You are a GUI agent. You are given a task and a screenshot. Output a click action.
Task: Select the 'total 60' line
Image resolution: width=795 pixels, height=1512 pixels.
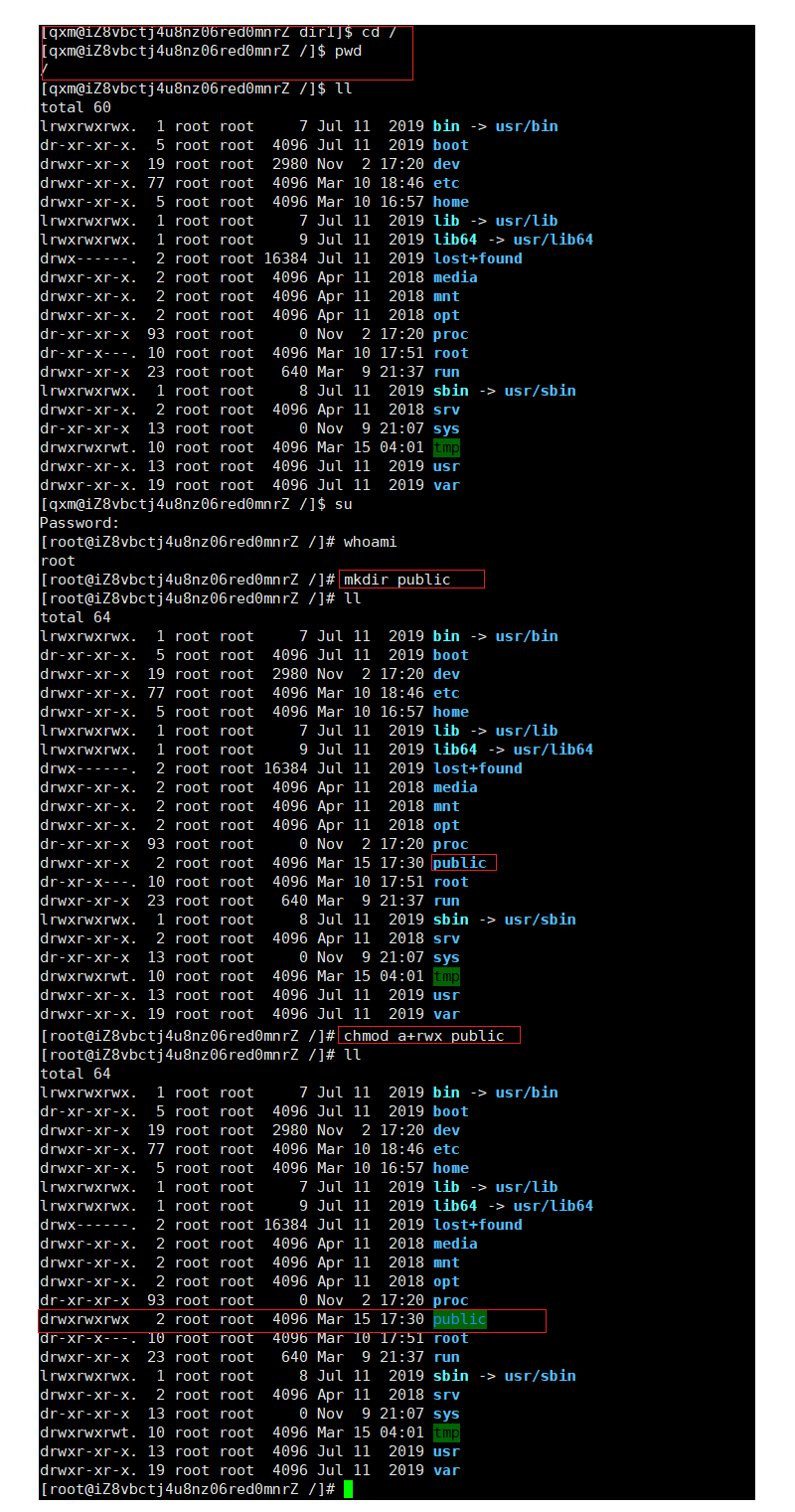click(76, 107)
